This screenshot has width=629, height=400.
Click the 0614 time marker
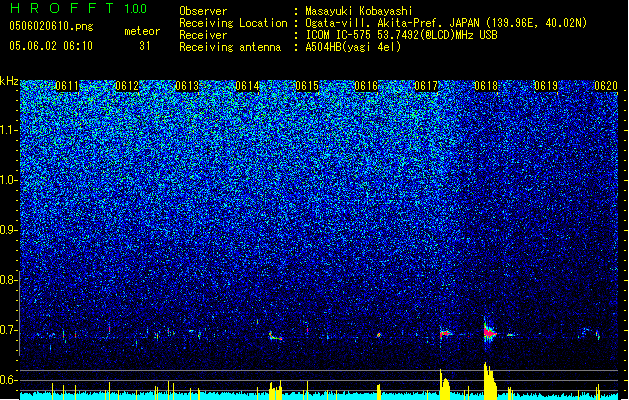(247, 86)
